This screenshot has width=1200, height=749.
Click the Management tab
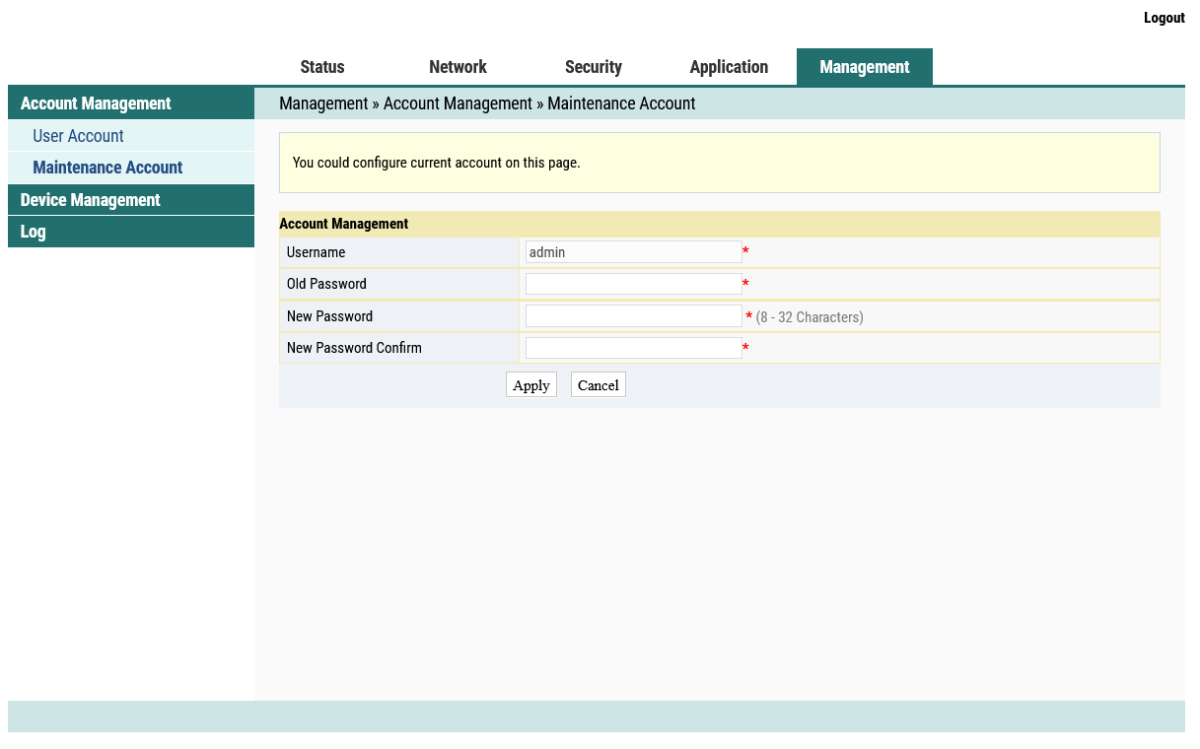pyautogui.click(x=864, y=67)
